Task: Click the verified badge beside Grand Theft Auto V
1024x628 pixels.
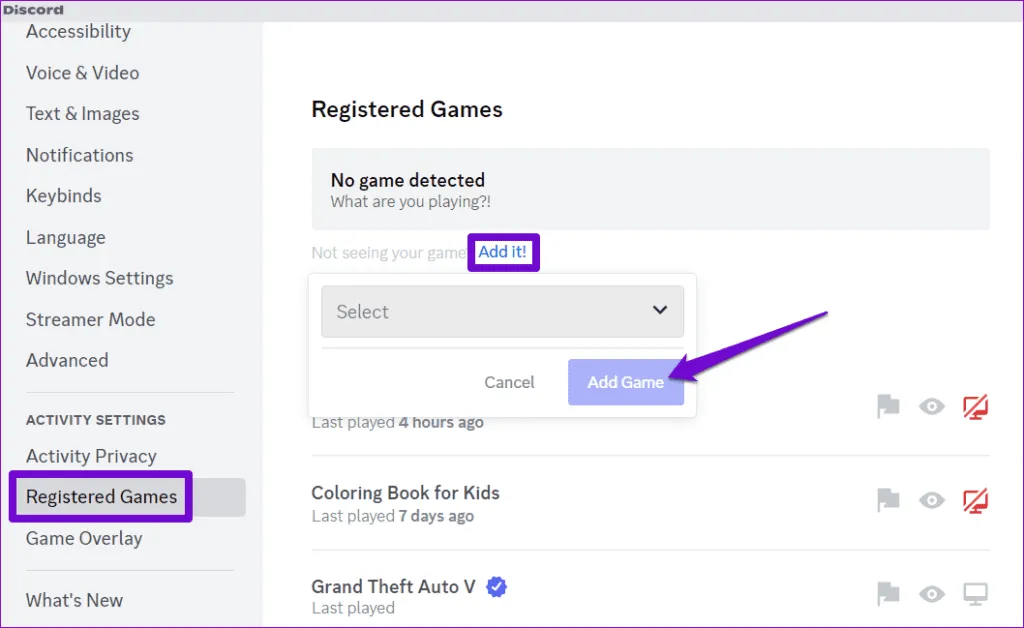Action: click(497, 587)
